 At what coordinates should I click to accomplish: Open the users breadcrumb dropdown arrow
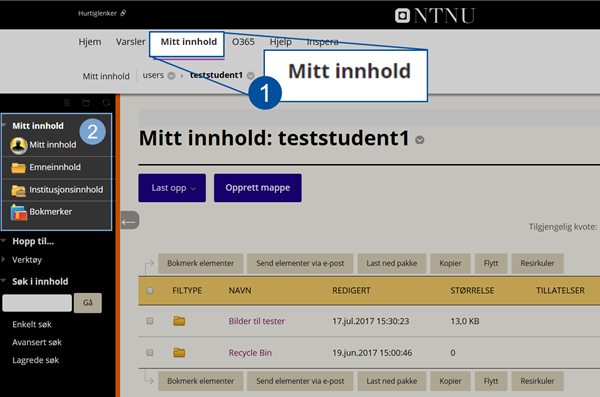click(x=171, y=75)
